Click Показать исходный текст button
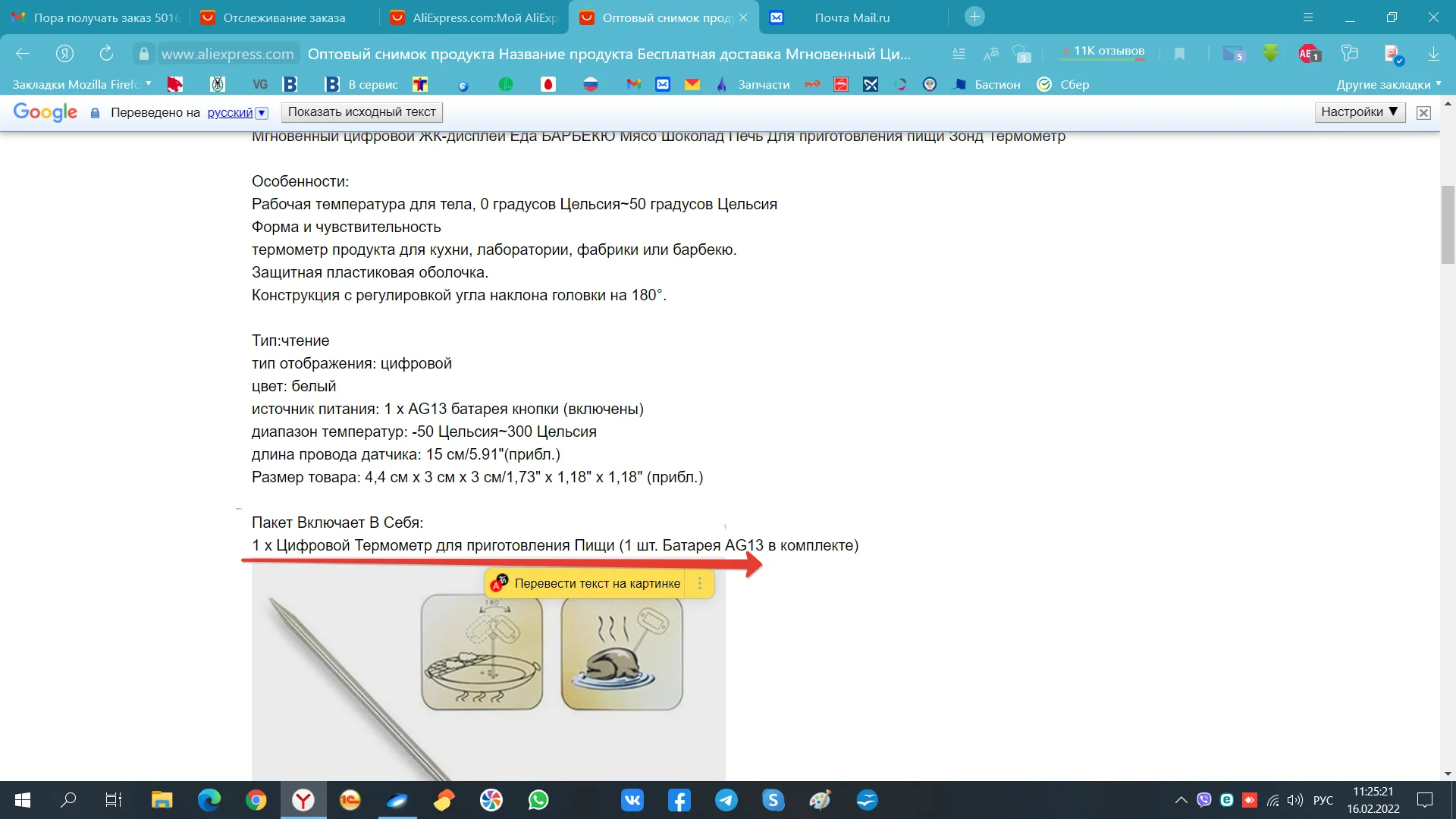 362,112
